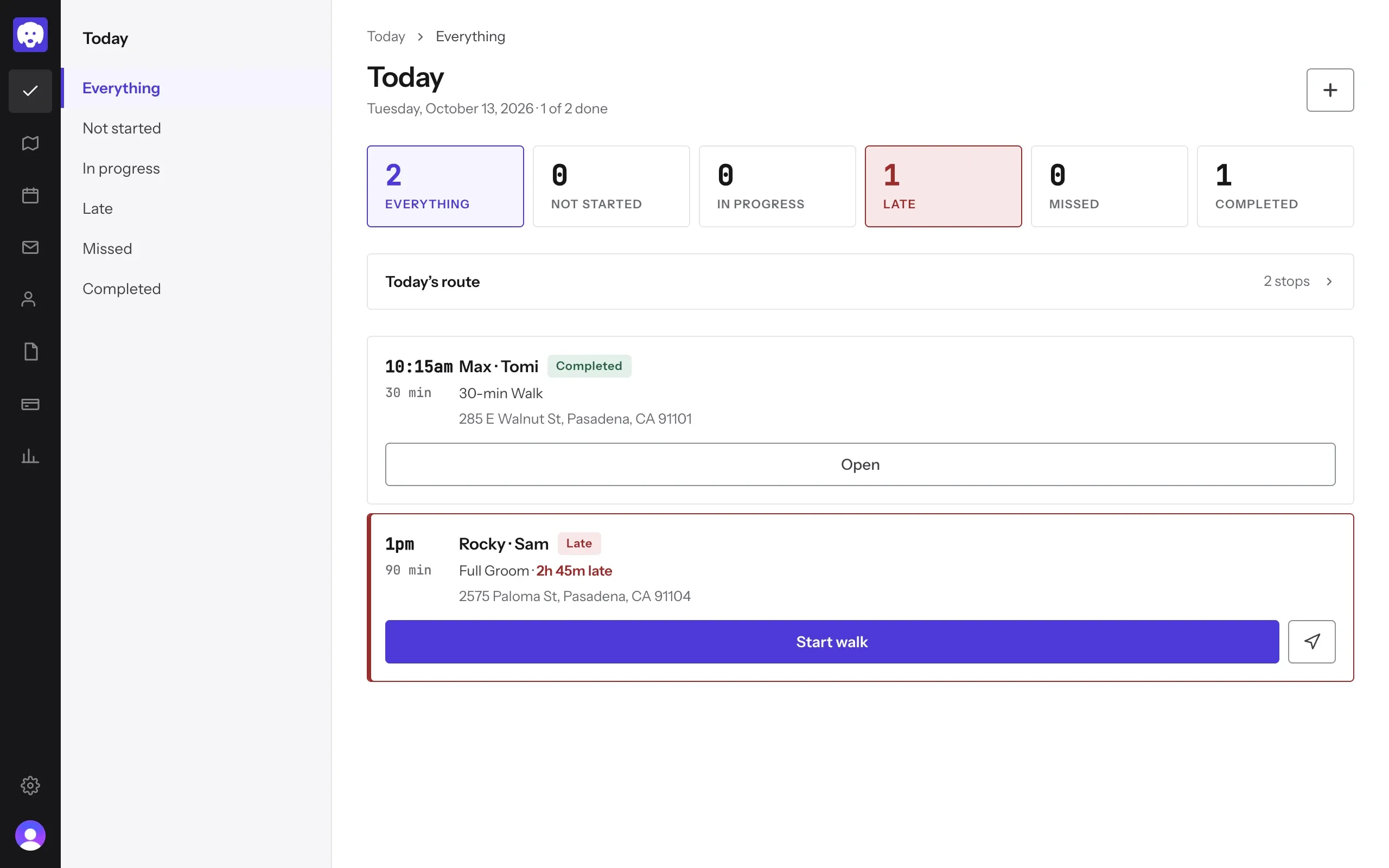1389x868 pixels.
Task: Click the Today breadcrumb link
Action: tap(386, 36)
